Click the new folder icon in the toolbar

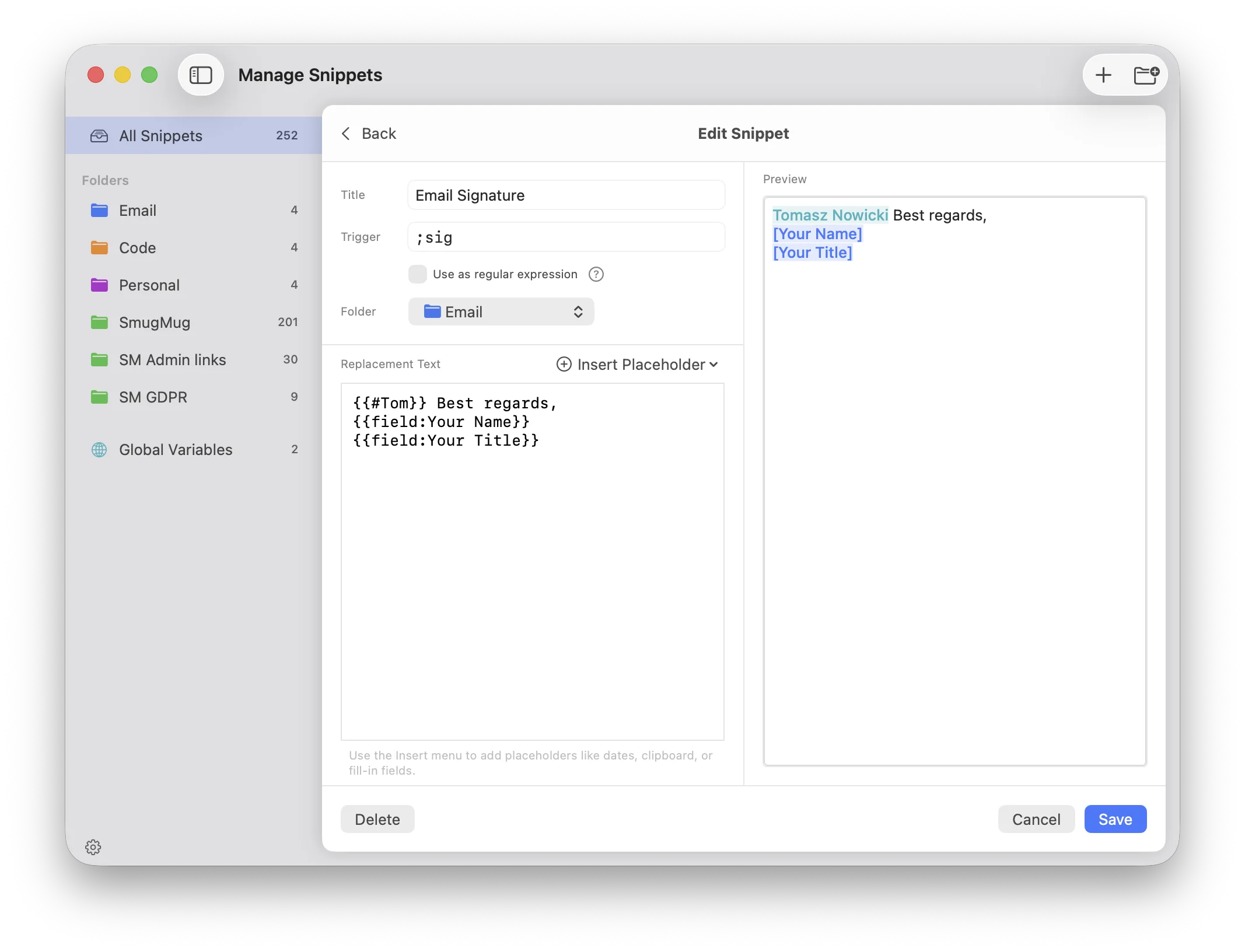pyautogui.click(x=1145, y=75)
